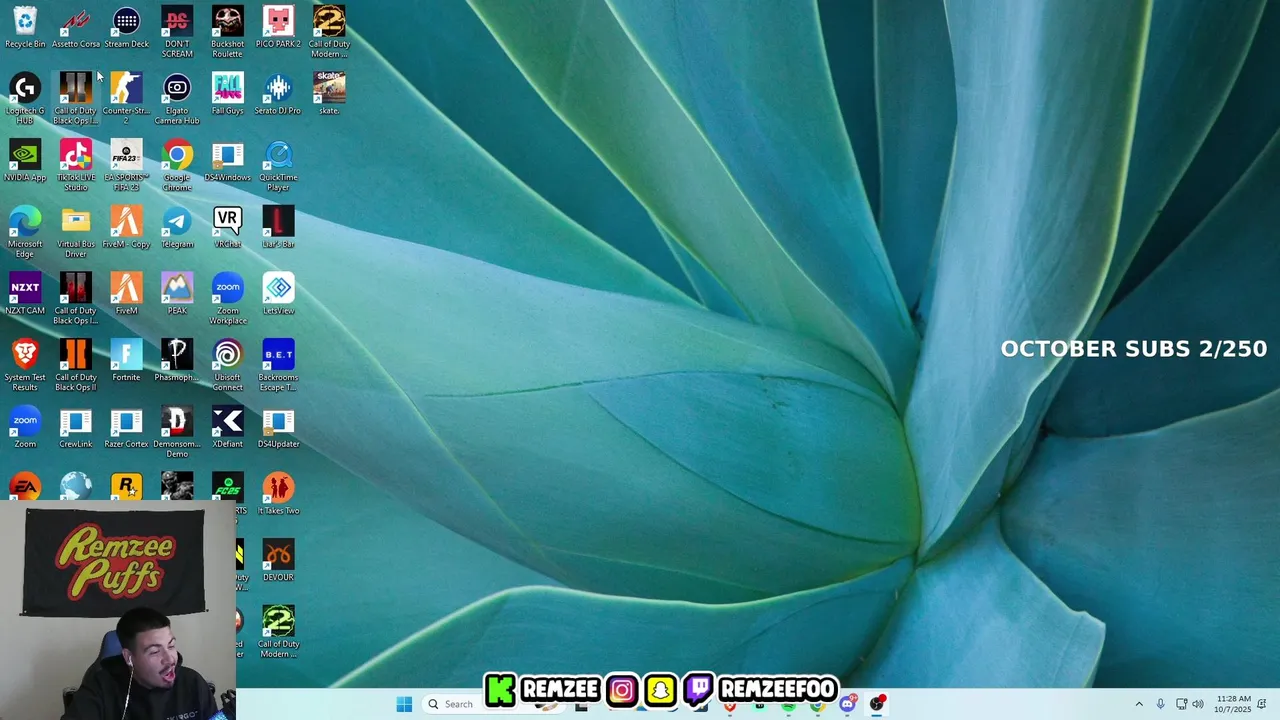Image resolution: width=1280 pixels, height=720 pixels.
Task: Click the microphone tray icon
Action: 1160,704
